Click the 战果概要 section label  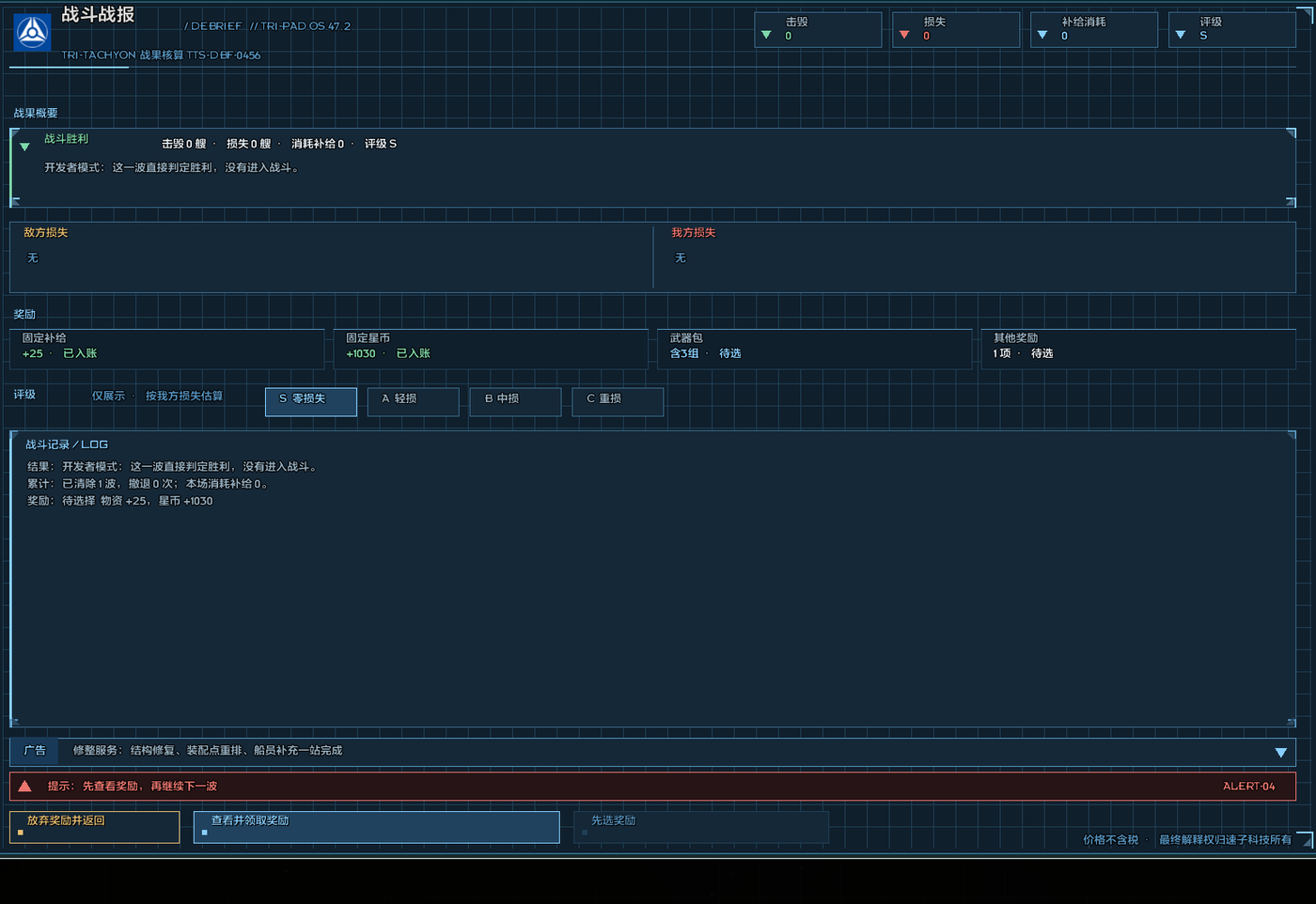pyautogui.click(x=36, y=113)
